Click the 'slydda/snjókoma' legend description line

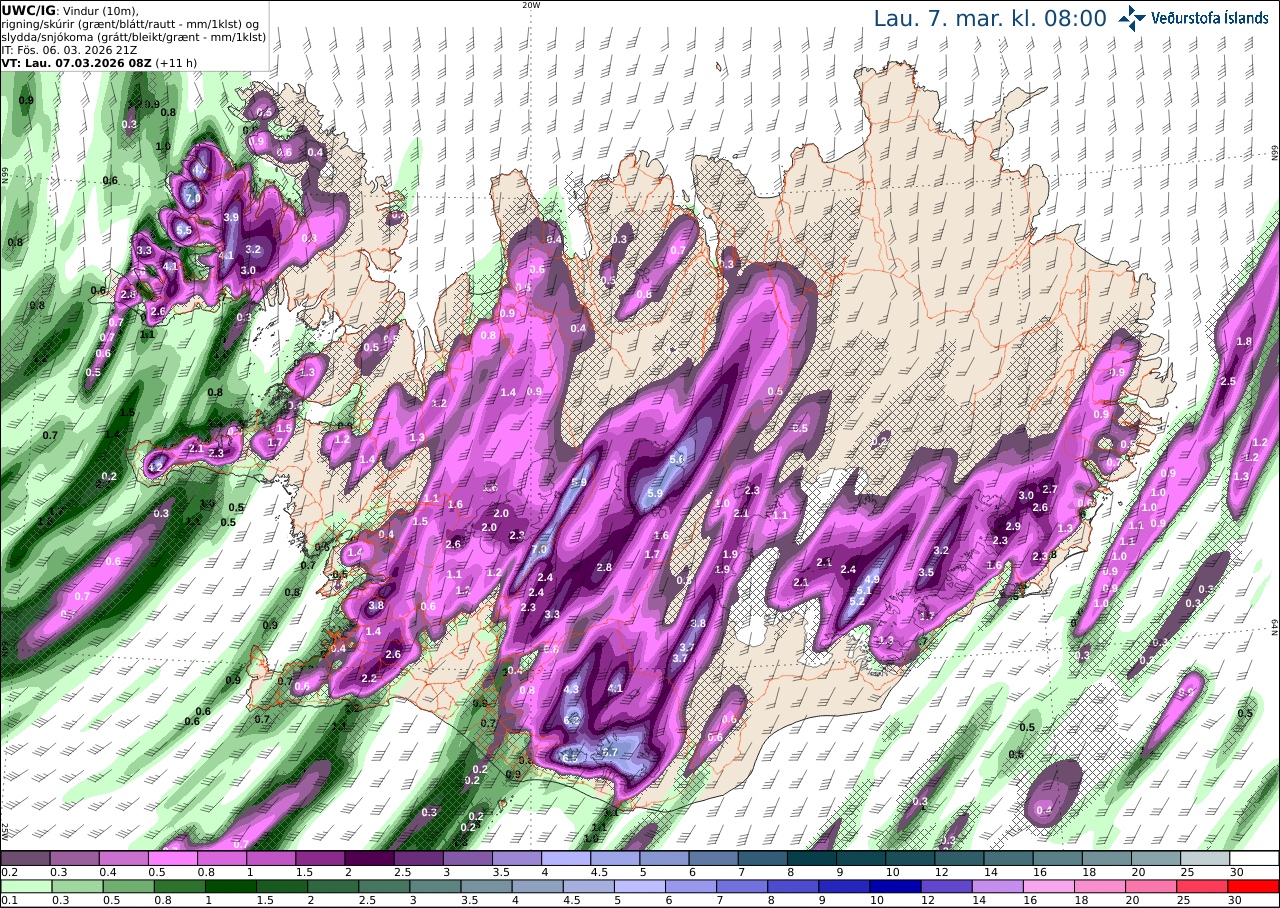pyautogui.click(x=133, y=36)
